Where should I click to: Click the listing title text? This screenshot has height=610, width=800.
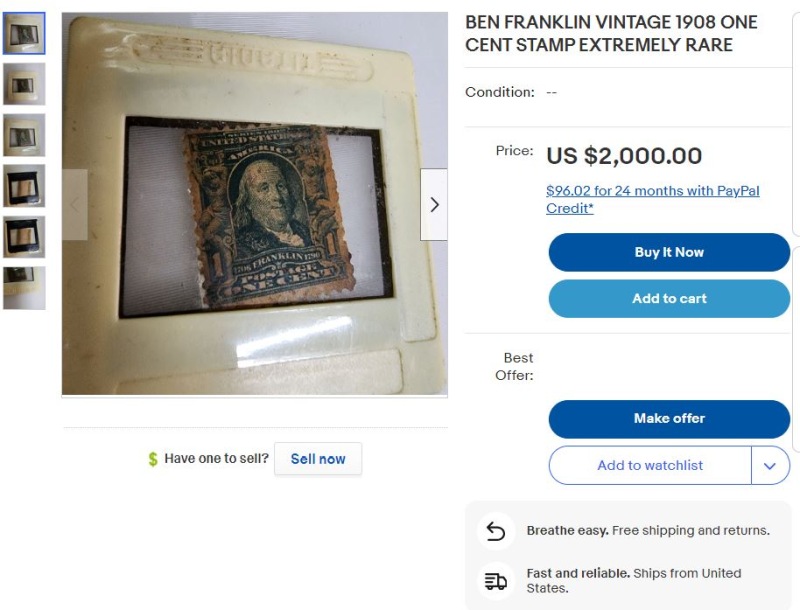point(611,33)
